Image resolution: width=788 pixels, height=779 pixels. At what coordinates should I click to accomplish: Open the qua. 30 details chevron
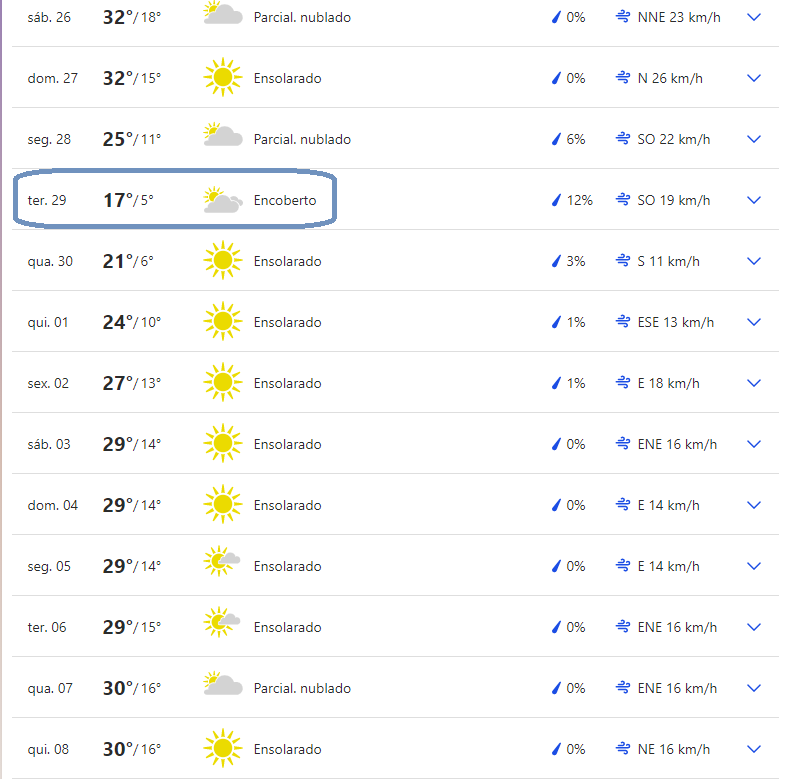click(x=754, y=261)
